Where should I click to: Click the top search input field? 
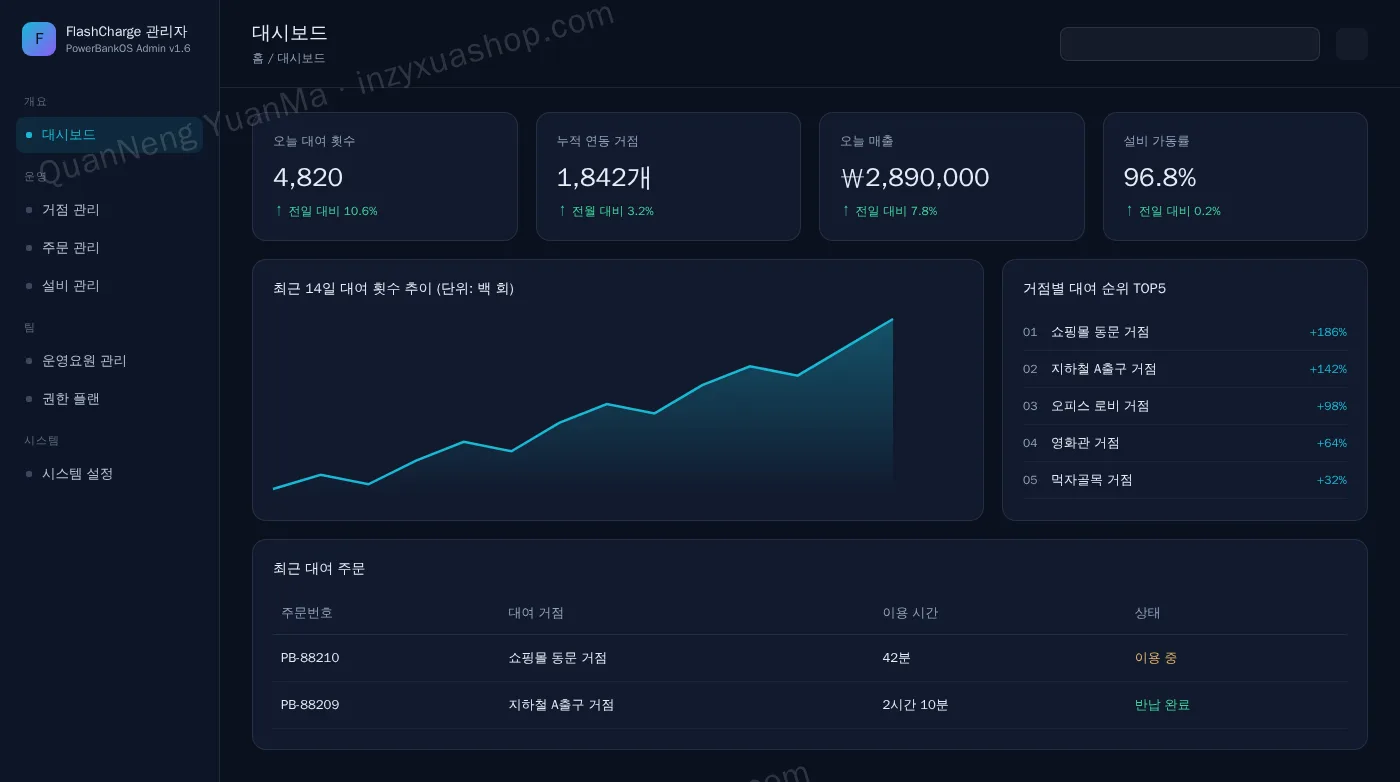pyautogui.click(x=1189, y=44)
